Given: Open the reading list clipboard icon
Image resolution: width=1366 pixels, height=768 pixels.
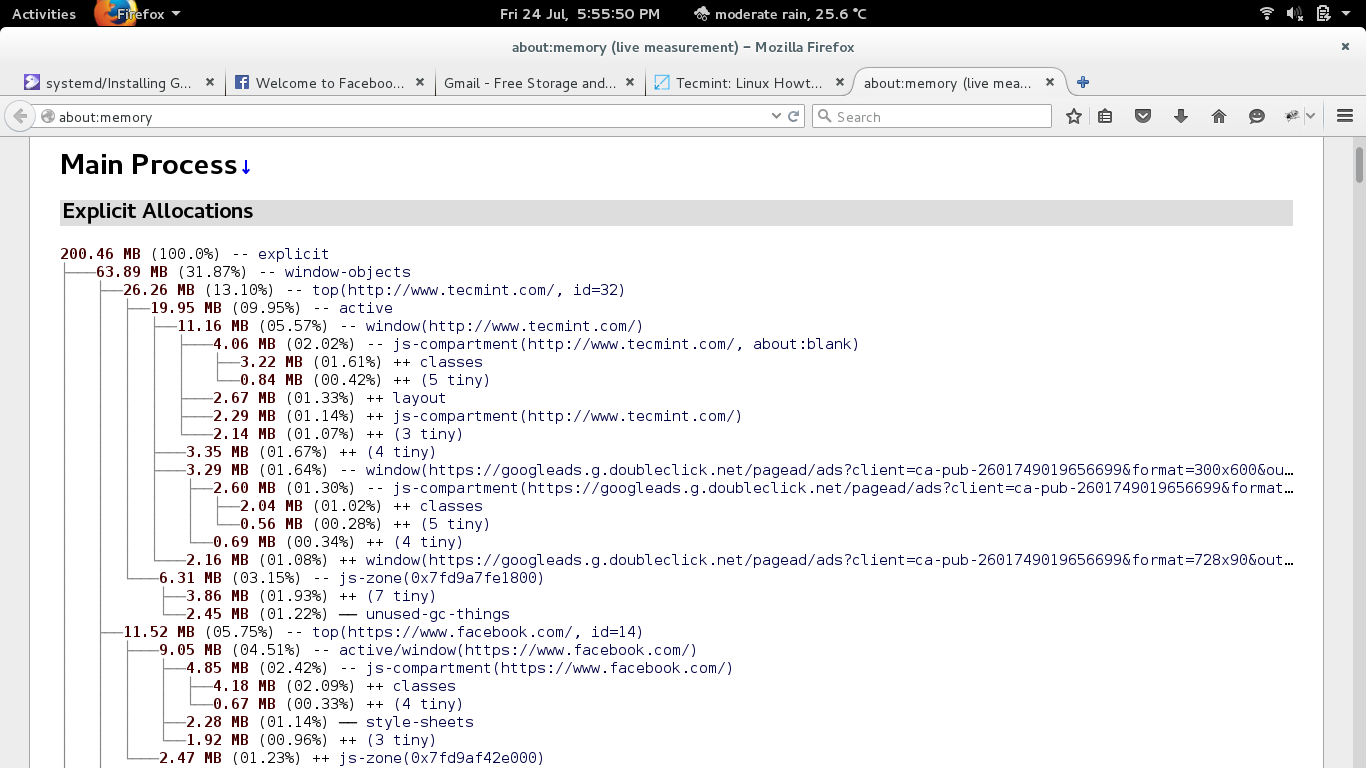Looking at the screenshot, I should (1105, 116).
